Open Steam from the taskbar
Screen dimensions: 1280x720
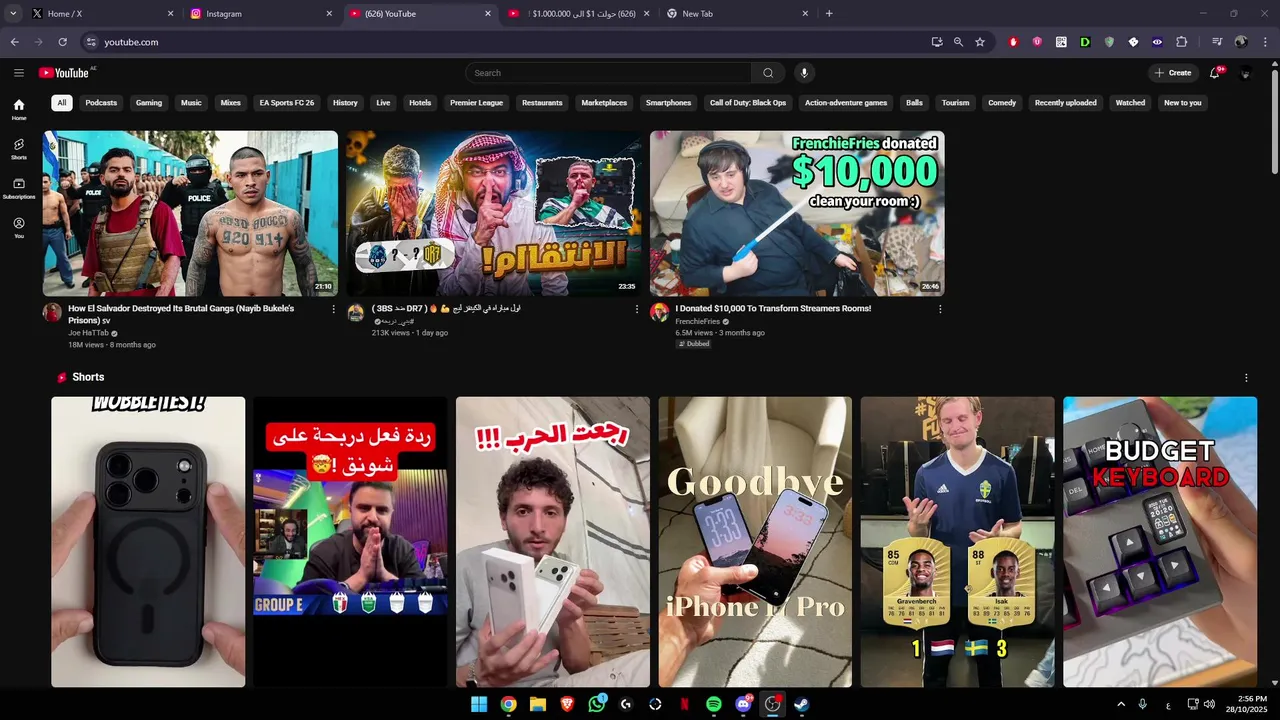tap(801, 704)
